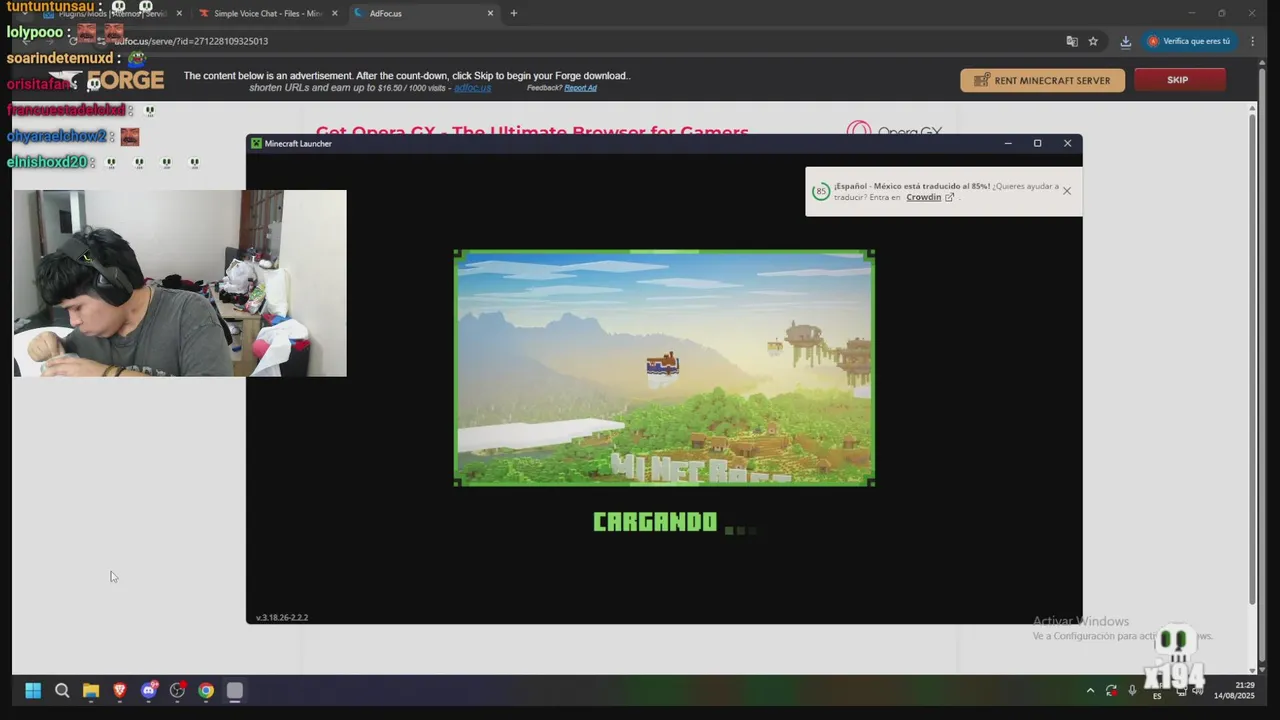Image resolution: width=1280 pixels, height=720 pixels.
Task: Open OBS Studio from the taskbar
Action: point(177,690)
